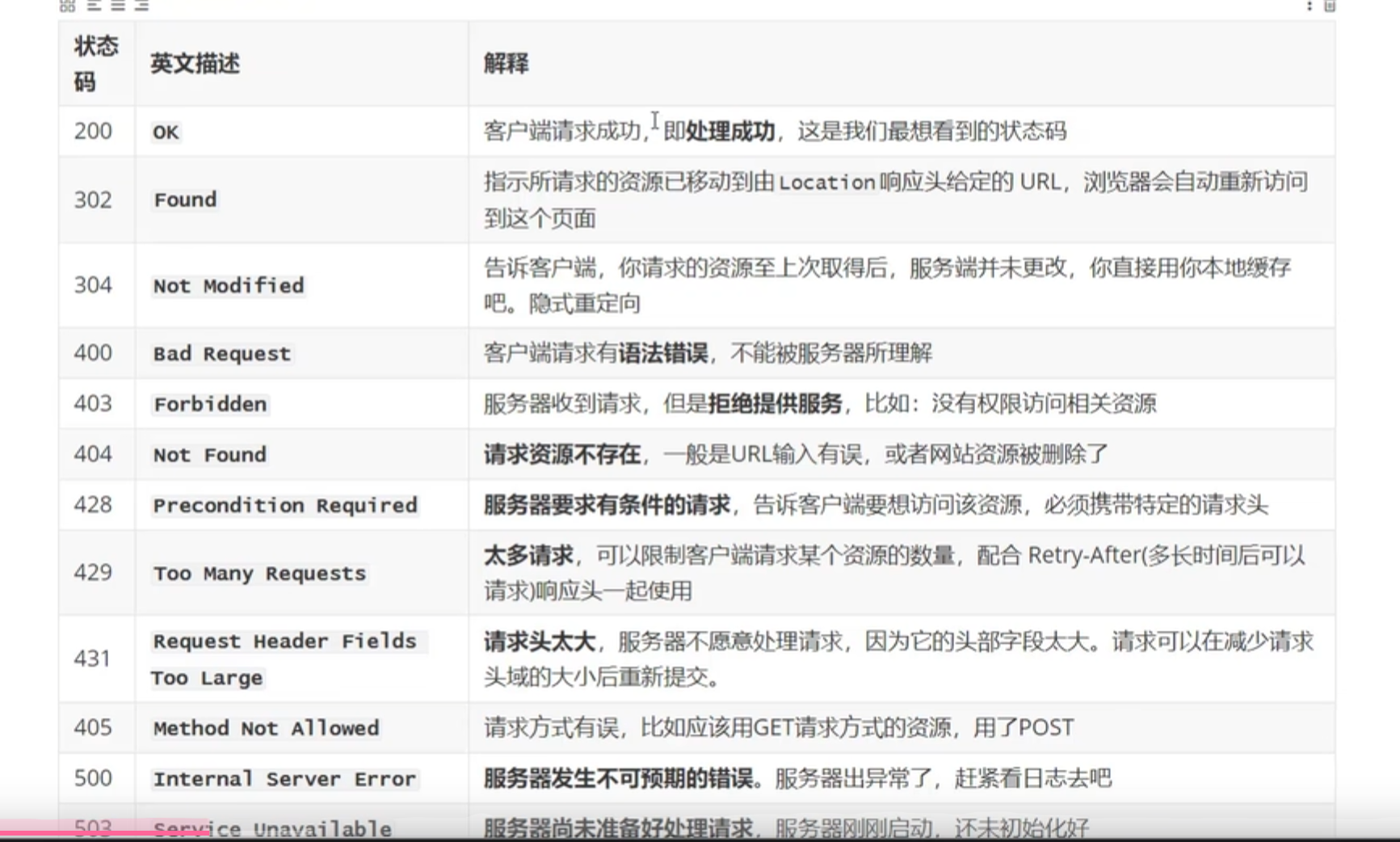Viewport: 1400px width, 842px height.
Task: Click the bold 处理成功 text in row 200
Action: [x=730, y=131]
